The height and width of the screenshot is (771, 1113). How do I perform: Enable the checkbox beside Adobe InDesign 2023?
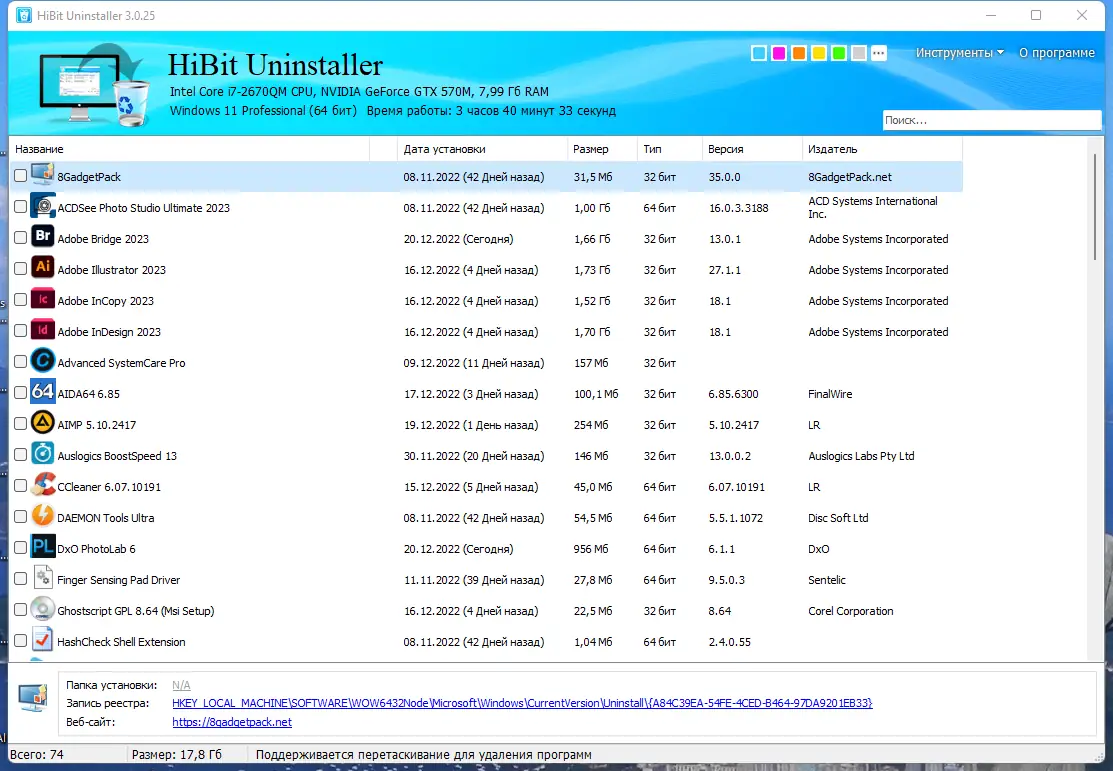19,331
